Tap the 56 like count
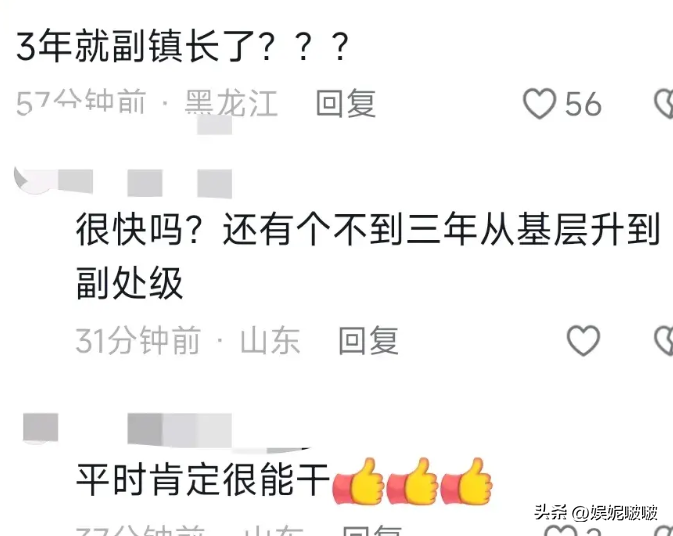This screenshot has height=536, width=673. coord(583,103)
